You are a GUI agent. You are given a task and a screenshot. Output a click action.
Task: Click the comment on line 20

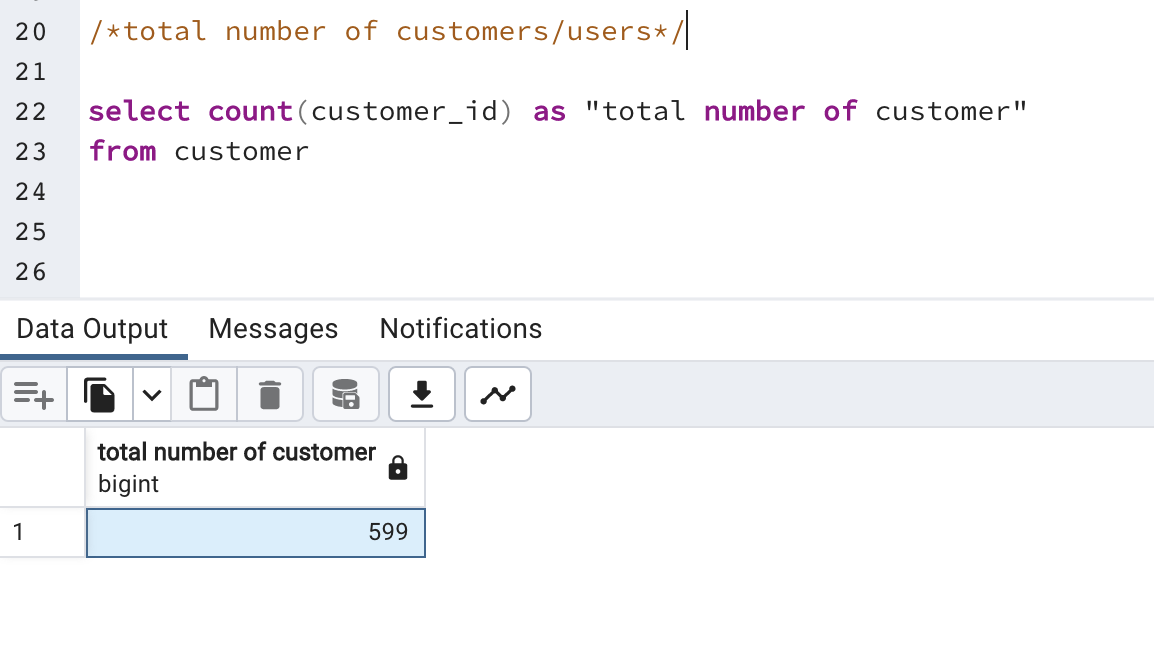point(386,31)
